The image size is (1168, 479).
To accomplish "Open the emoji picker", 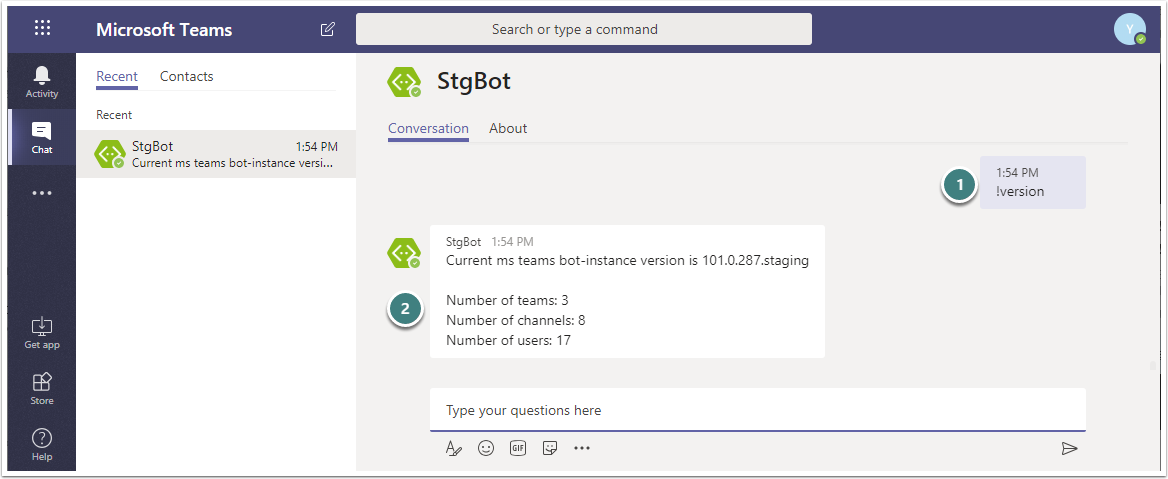I will point(486,448).
